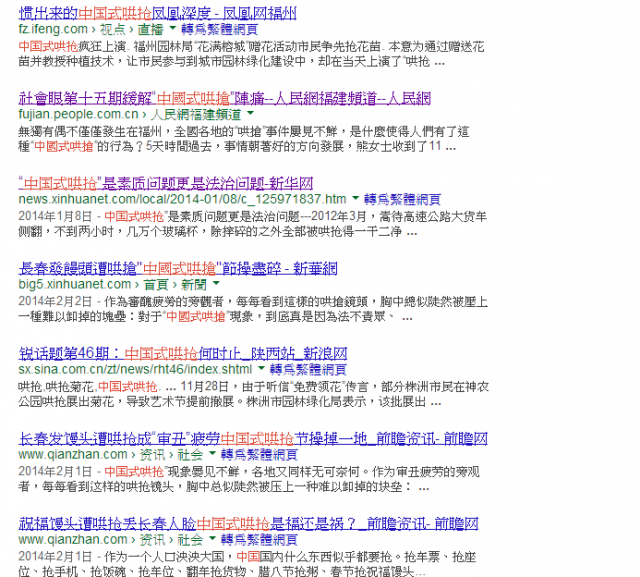Click 轉為繁體網頁 for the fz.ifeng.com result
This screenshot has height=577, width=640.
[x=220, y=29]
